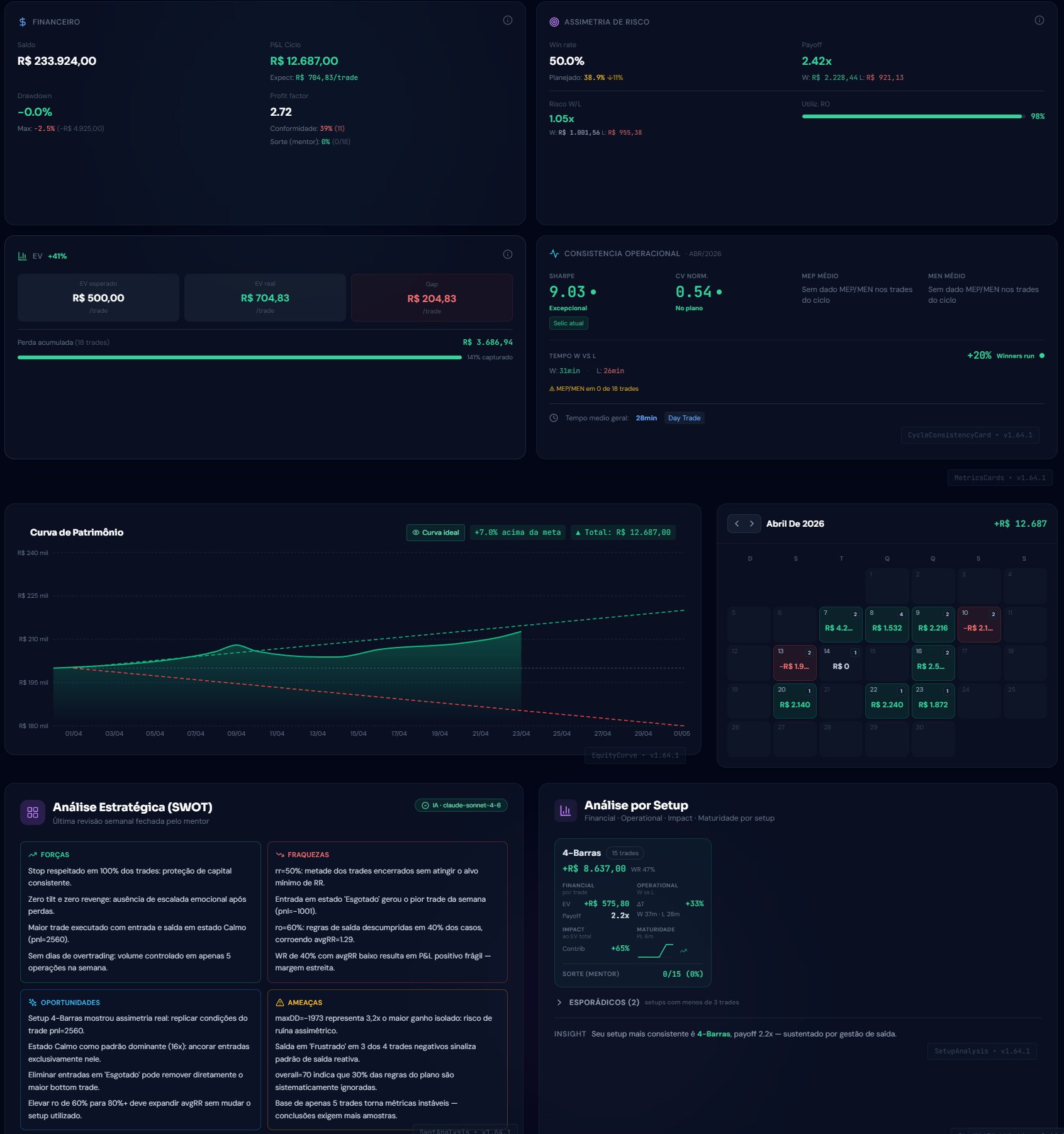Click the Profit factor value 2.72
The image size is (1064, 1134).
point(281,112)
